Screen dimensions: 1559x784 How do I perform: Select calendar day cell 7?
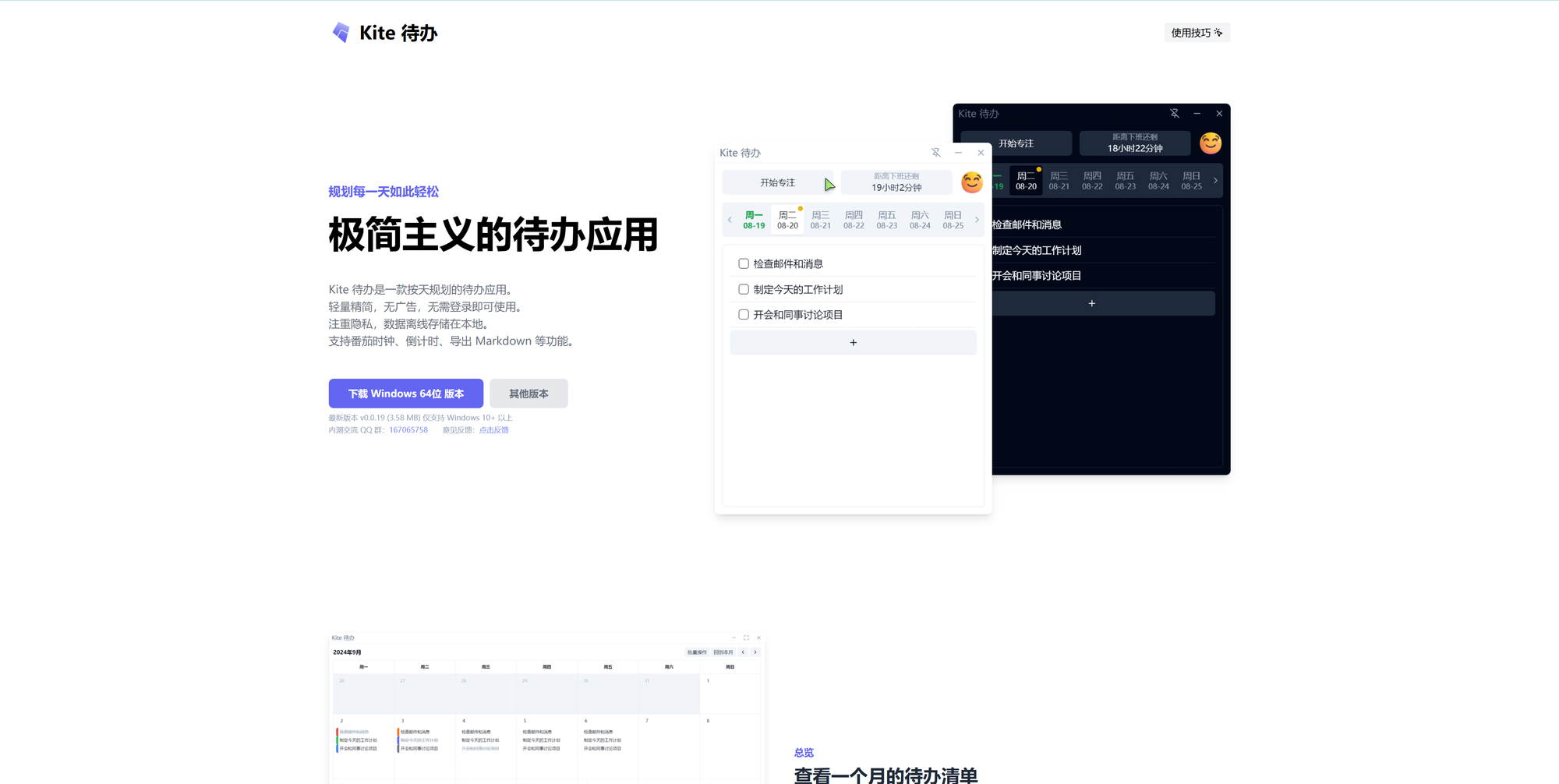click(669, 746)
